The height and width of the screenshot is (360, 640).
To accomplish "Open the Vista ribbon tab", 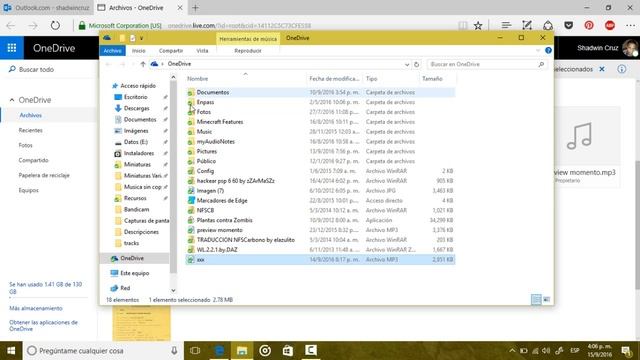I will point(202,51).
